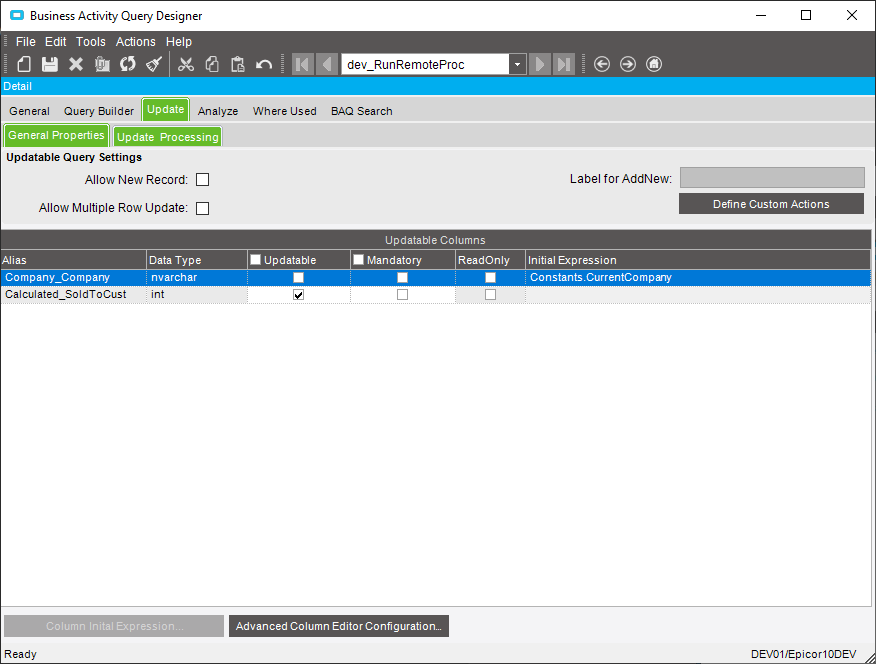
Task: Open the File menu
Action: pos(26,42)
